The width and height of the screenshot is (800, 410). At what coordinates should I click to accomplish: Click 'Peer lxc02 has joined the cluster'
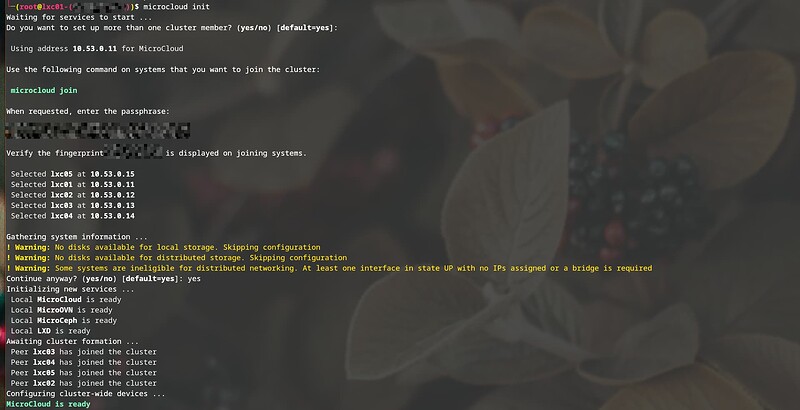[x=84, y=383]
